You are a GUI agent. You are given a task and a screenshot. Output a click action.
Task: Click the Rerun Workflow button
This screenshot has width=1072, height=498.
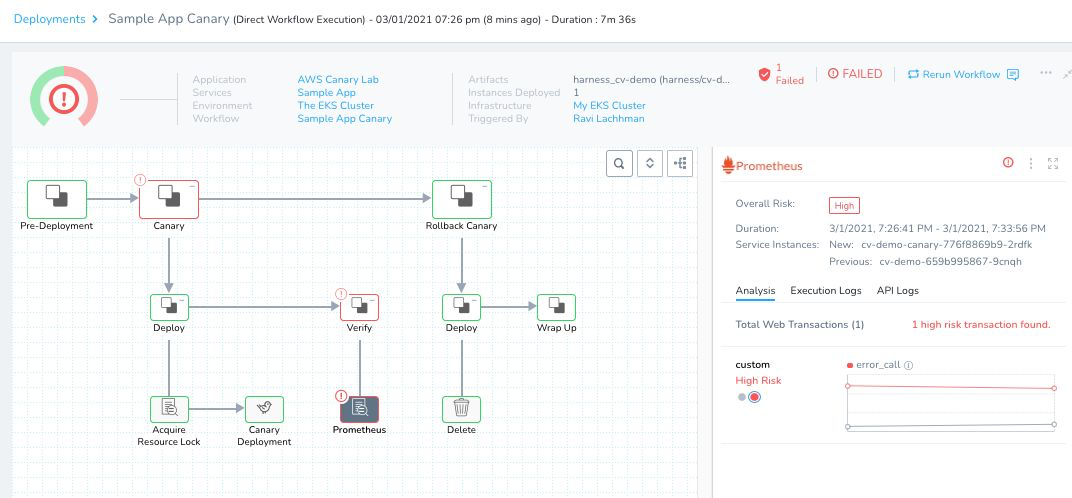954,75
